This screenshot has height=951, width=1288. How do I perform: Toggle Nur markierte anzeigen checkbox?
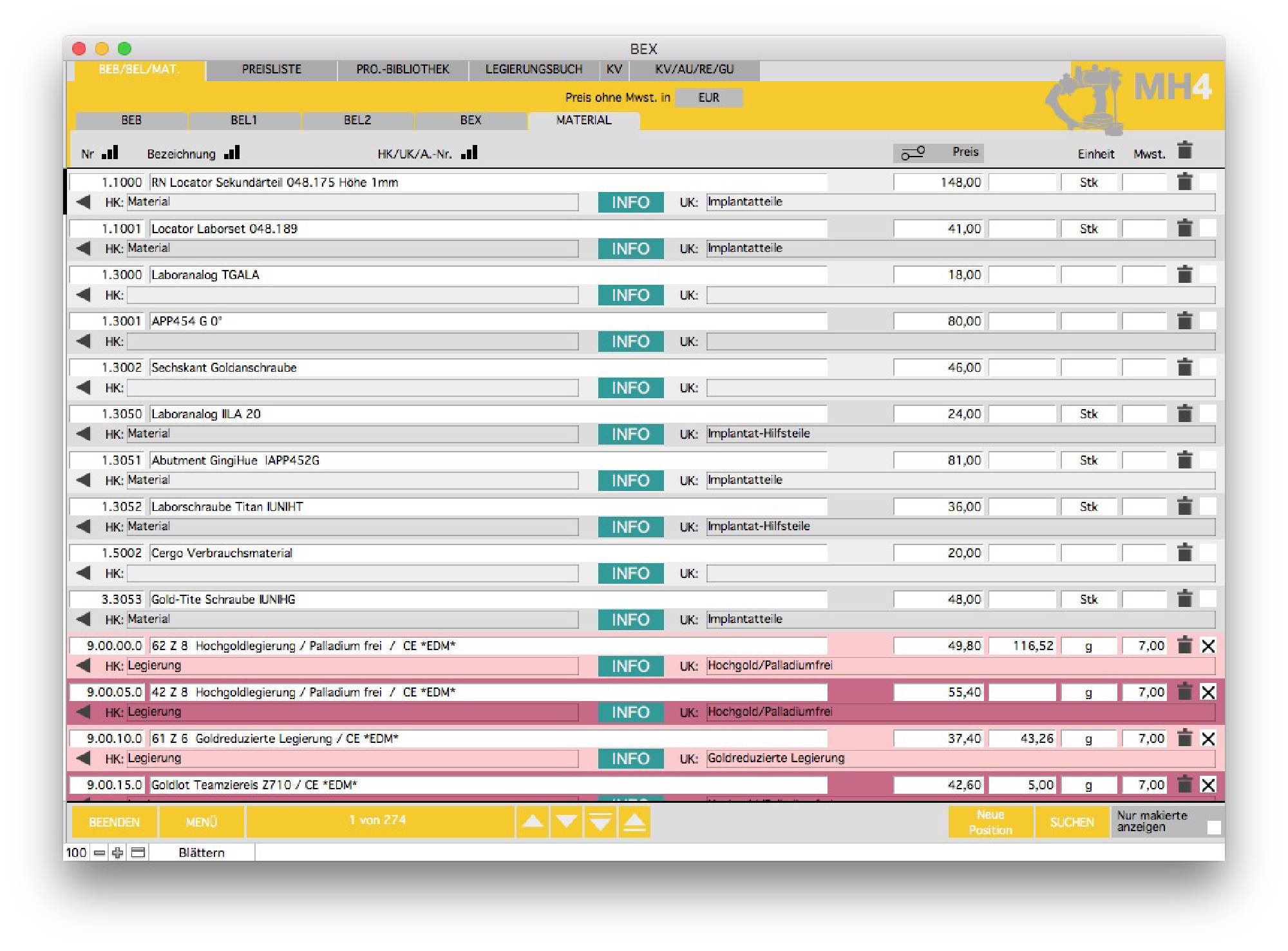pos(1213,828)
